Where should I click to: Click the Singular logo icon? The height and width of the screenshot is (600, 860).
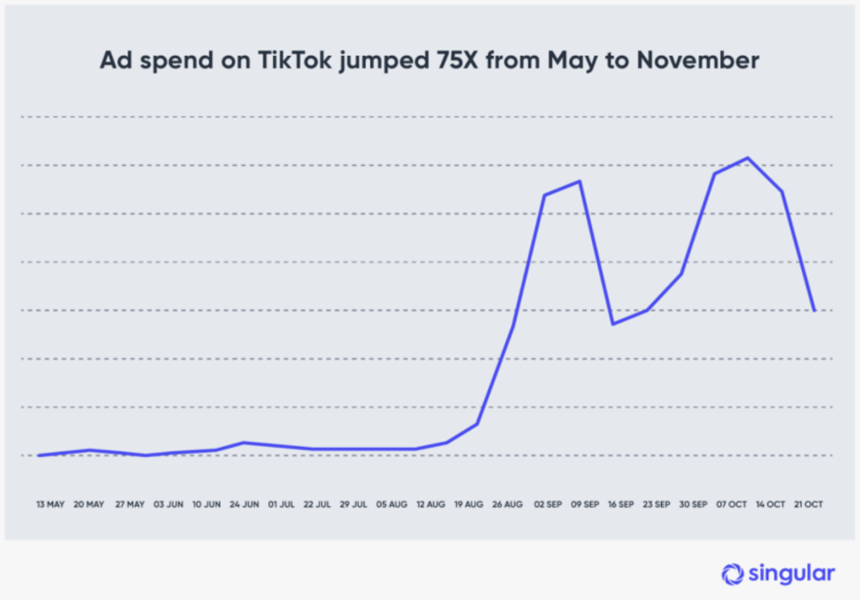pos(732,574)
